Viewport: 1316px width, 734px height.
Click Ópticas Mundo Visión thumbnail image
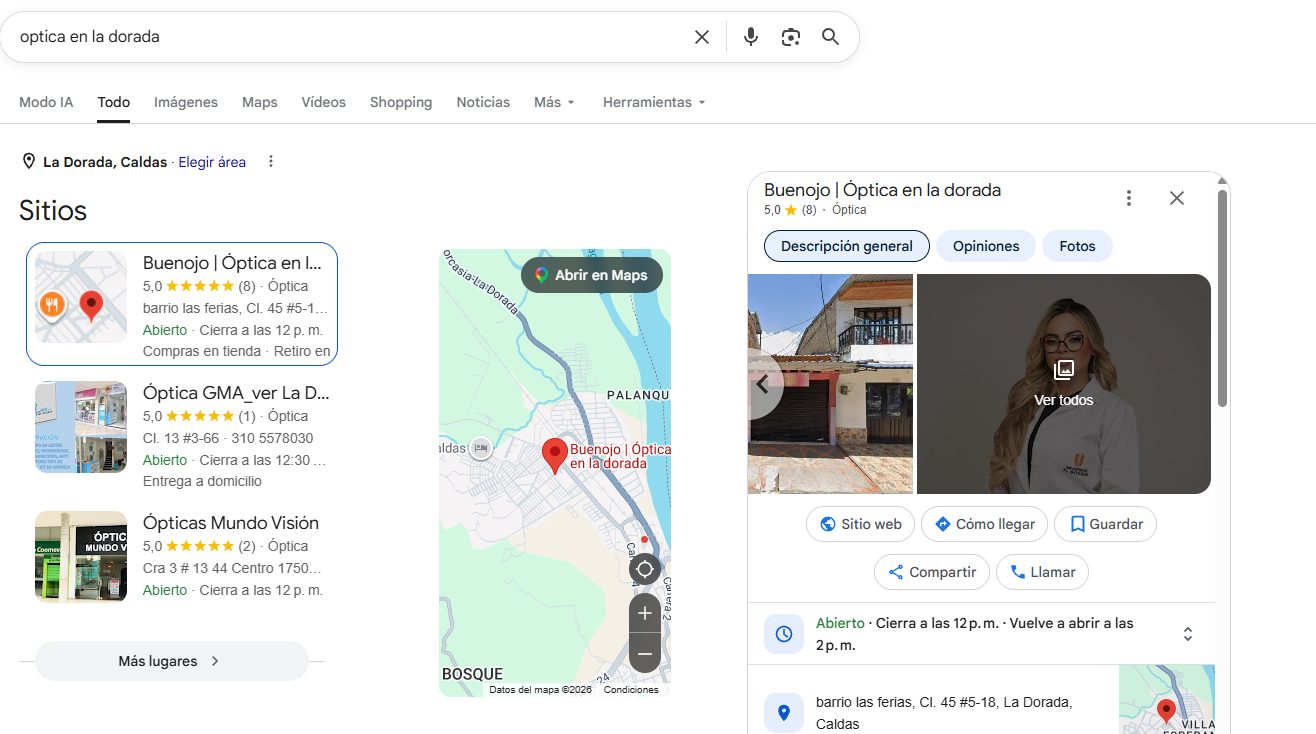click(x=81, y=557)
